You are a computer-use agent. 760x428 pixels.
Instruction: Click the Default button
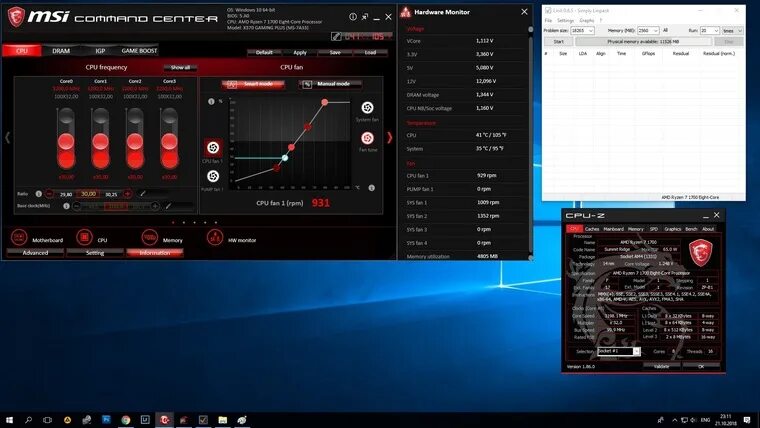(x=264, y=52)
